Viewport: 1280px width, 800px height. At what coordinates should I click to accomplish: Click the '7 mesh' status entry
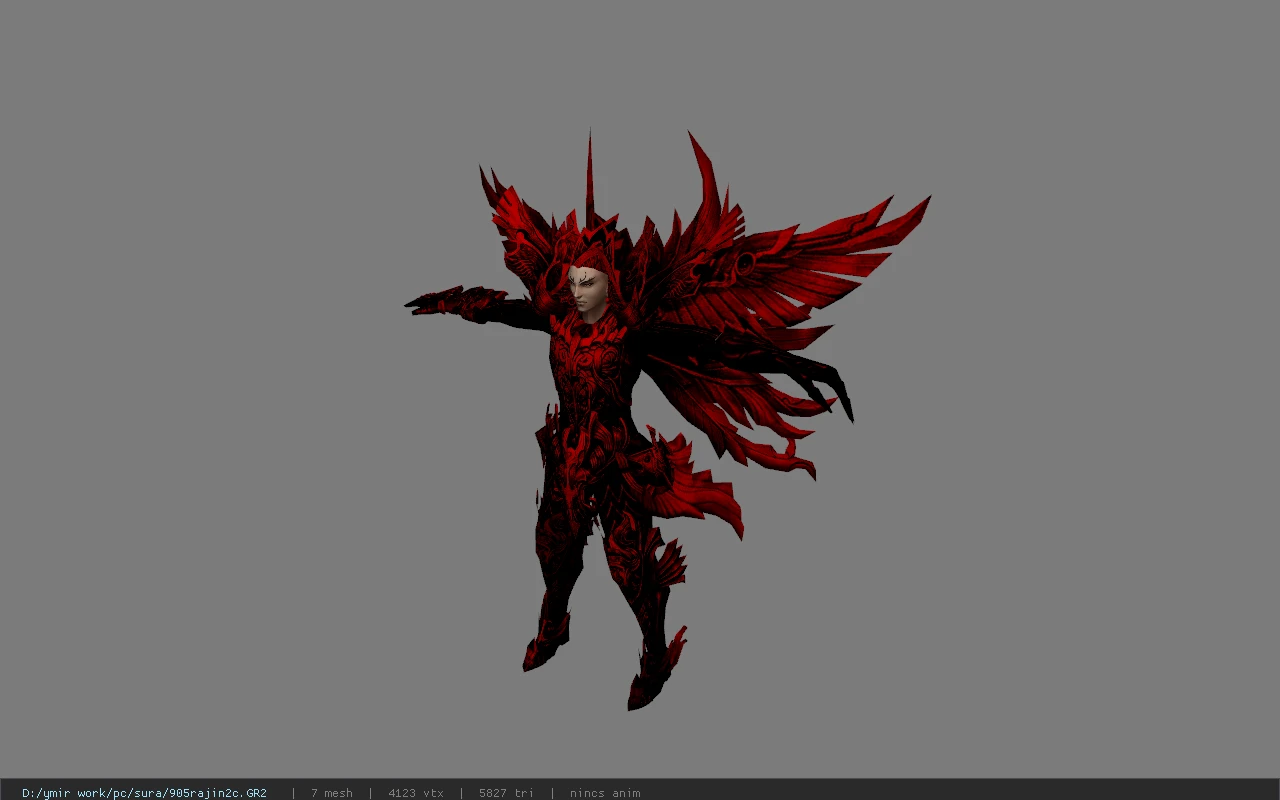[x=331, y=793]
